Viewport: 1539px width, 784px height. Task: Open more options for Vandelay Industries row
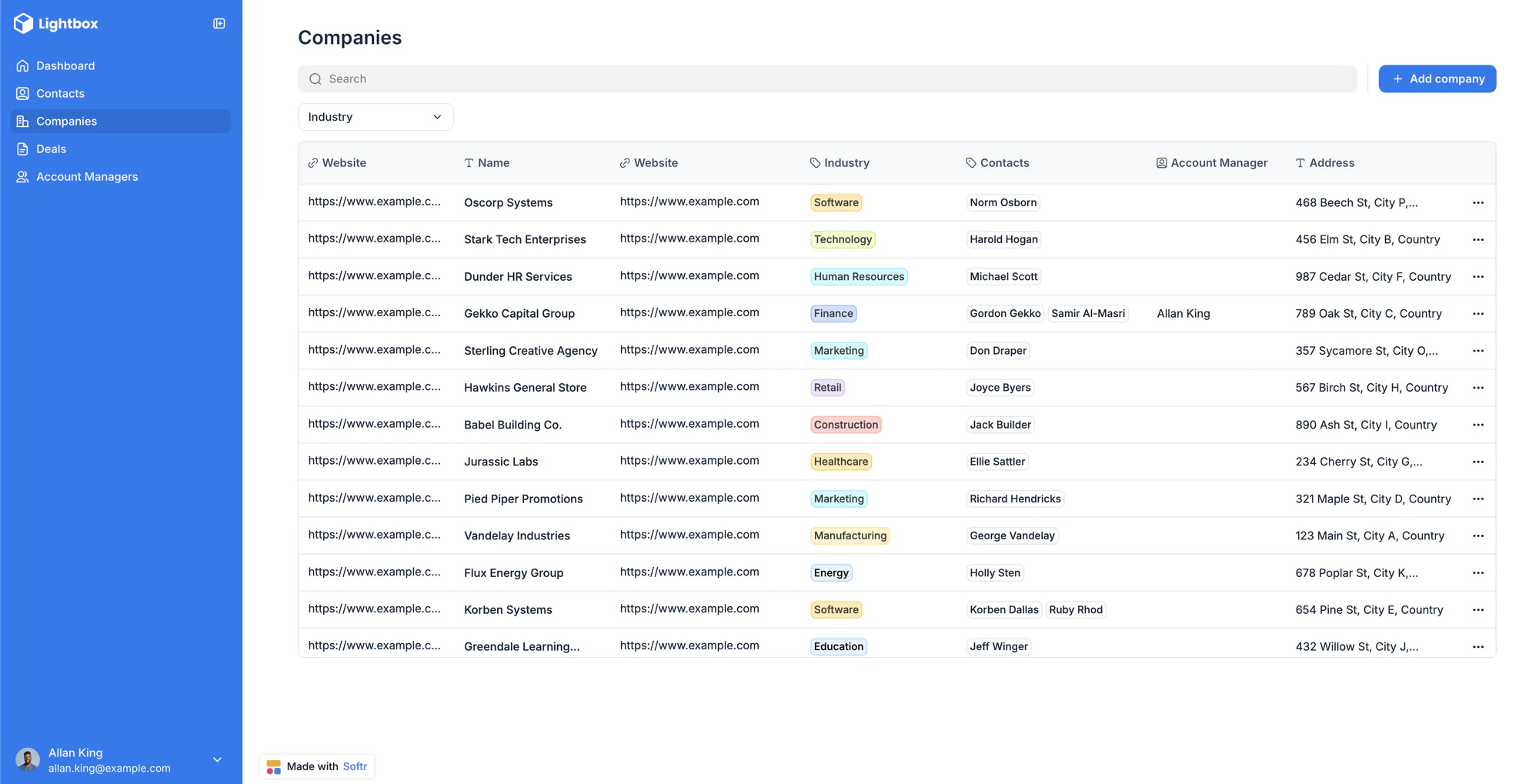pyautogui.click(x=1477, y=535)
